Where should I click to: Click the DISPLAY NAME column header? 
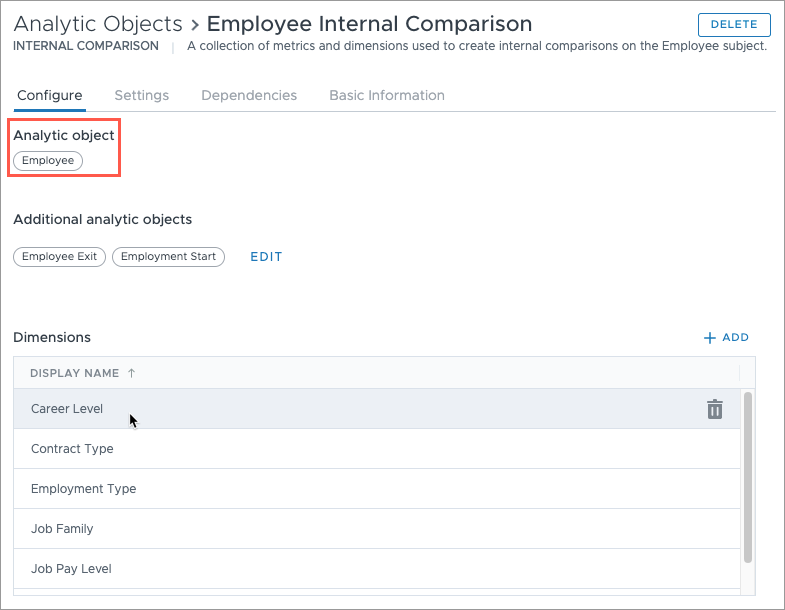[x=75, y=373]
